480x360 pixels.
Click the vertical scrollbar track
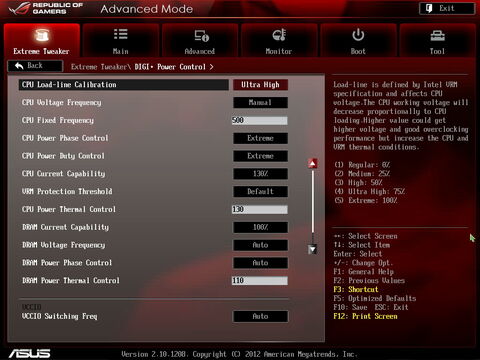tap(313, 206)
